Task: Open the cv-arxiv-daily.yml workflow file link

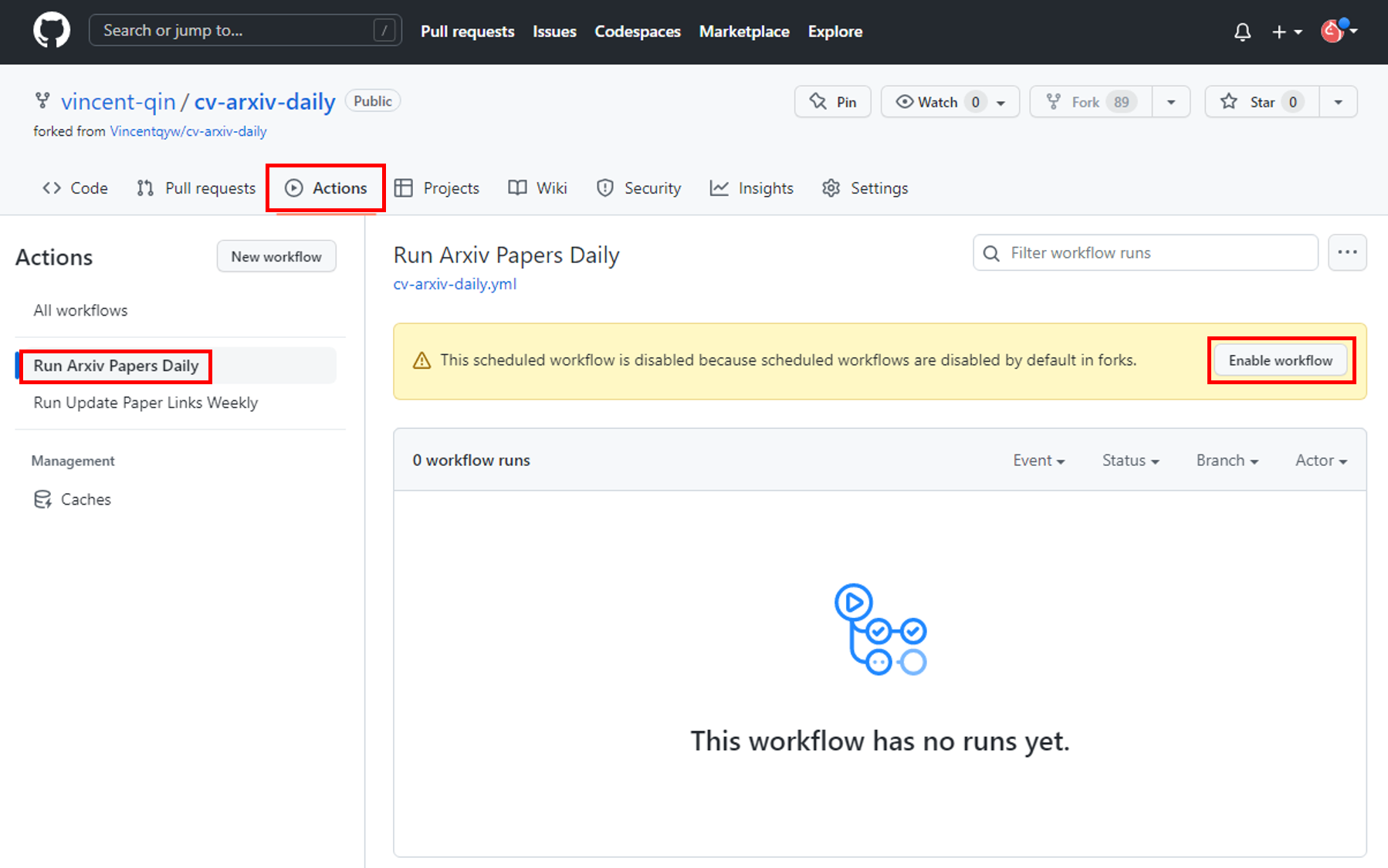Action: (455, 284)
